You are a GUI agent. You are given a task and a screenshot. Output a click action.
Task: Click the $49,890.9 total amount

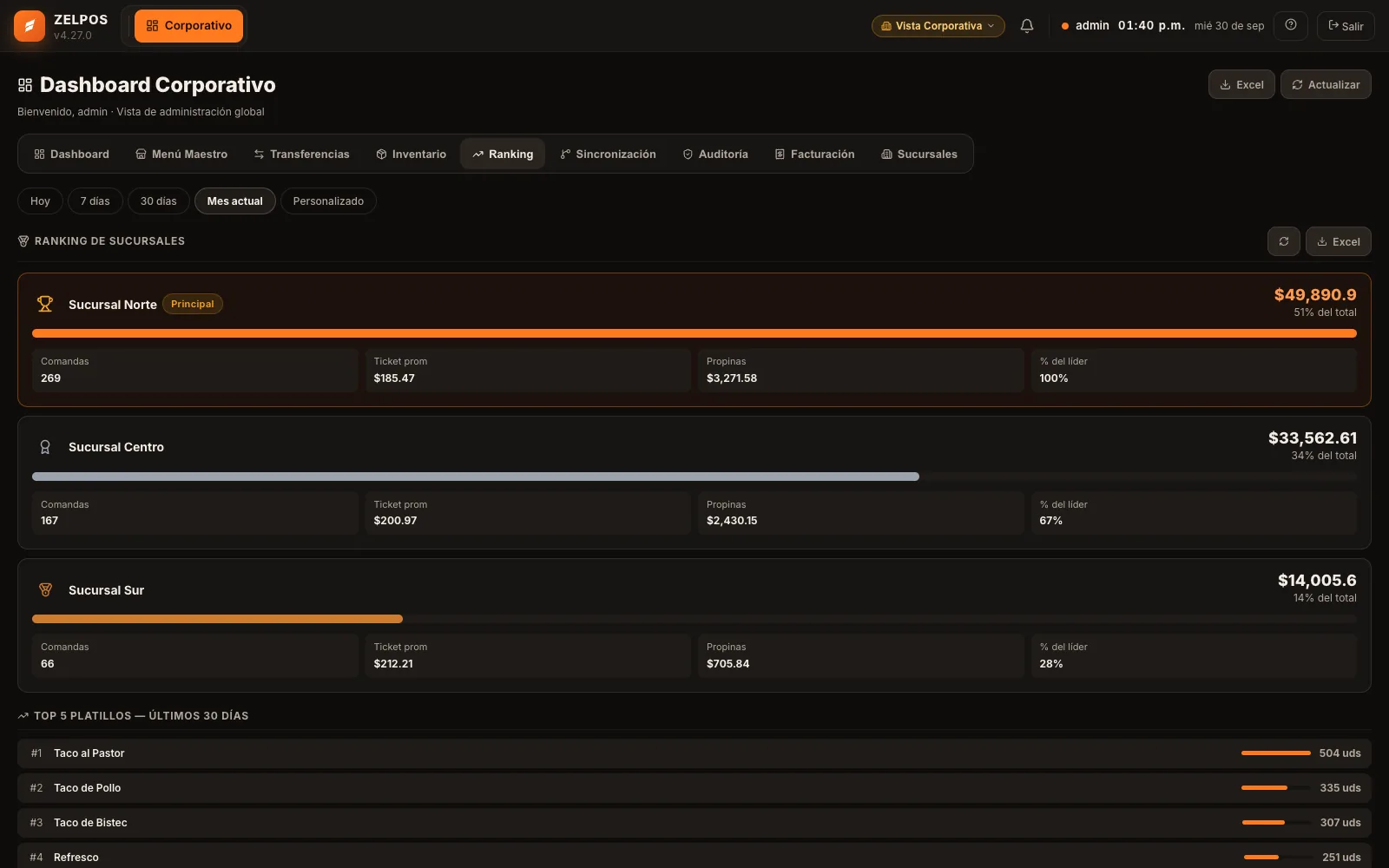click(1315, 295)
